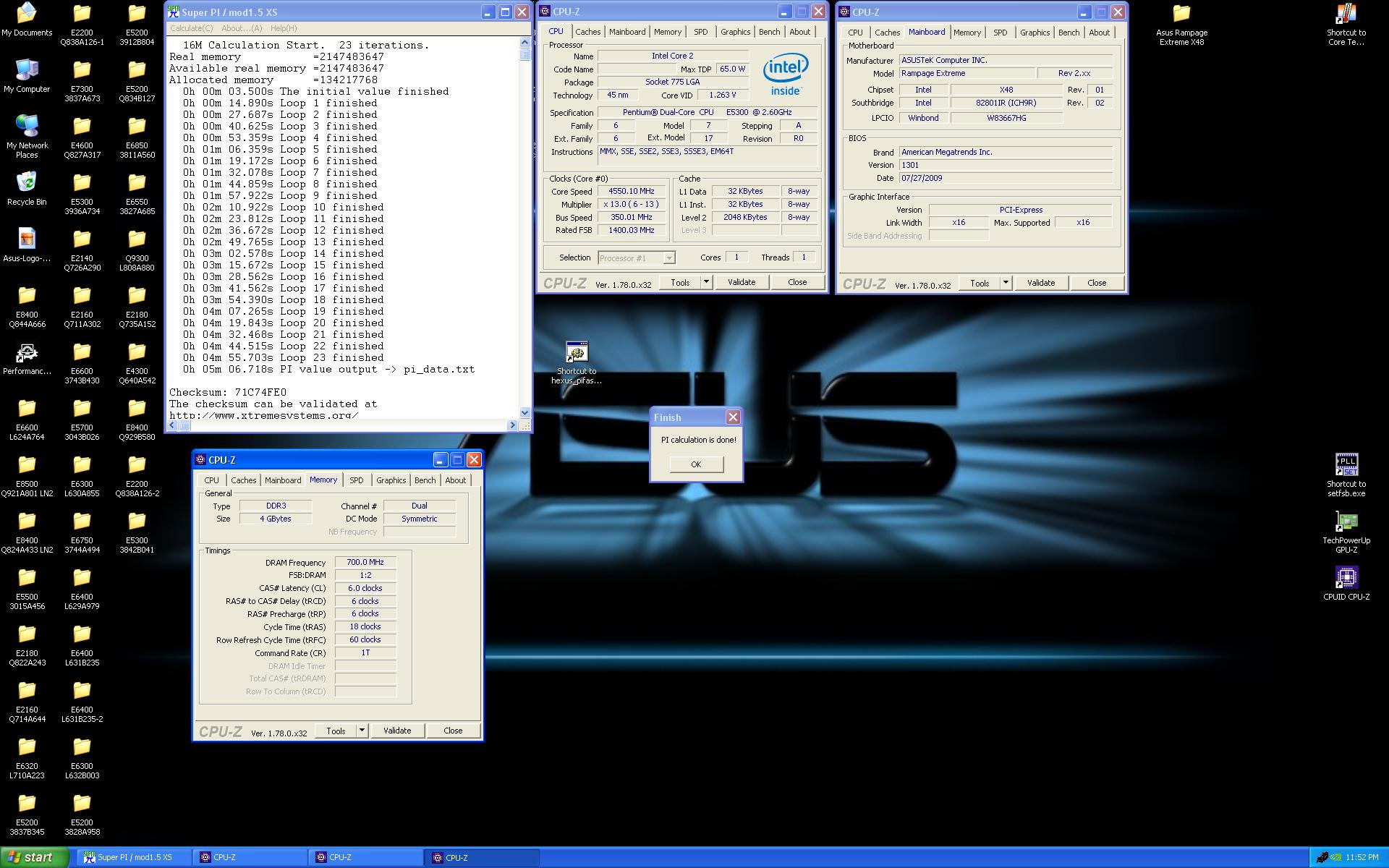
Task: Launch Shortcut to Core Temp
Action: tap(1346, 24)
